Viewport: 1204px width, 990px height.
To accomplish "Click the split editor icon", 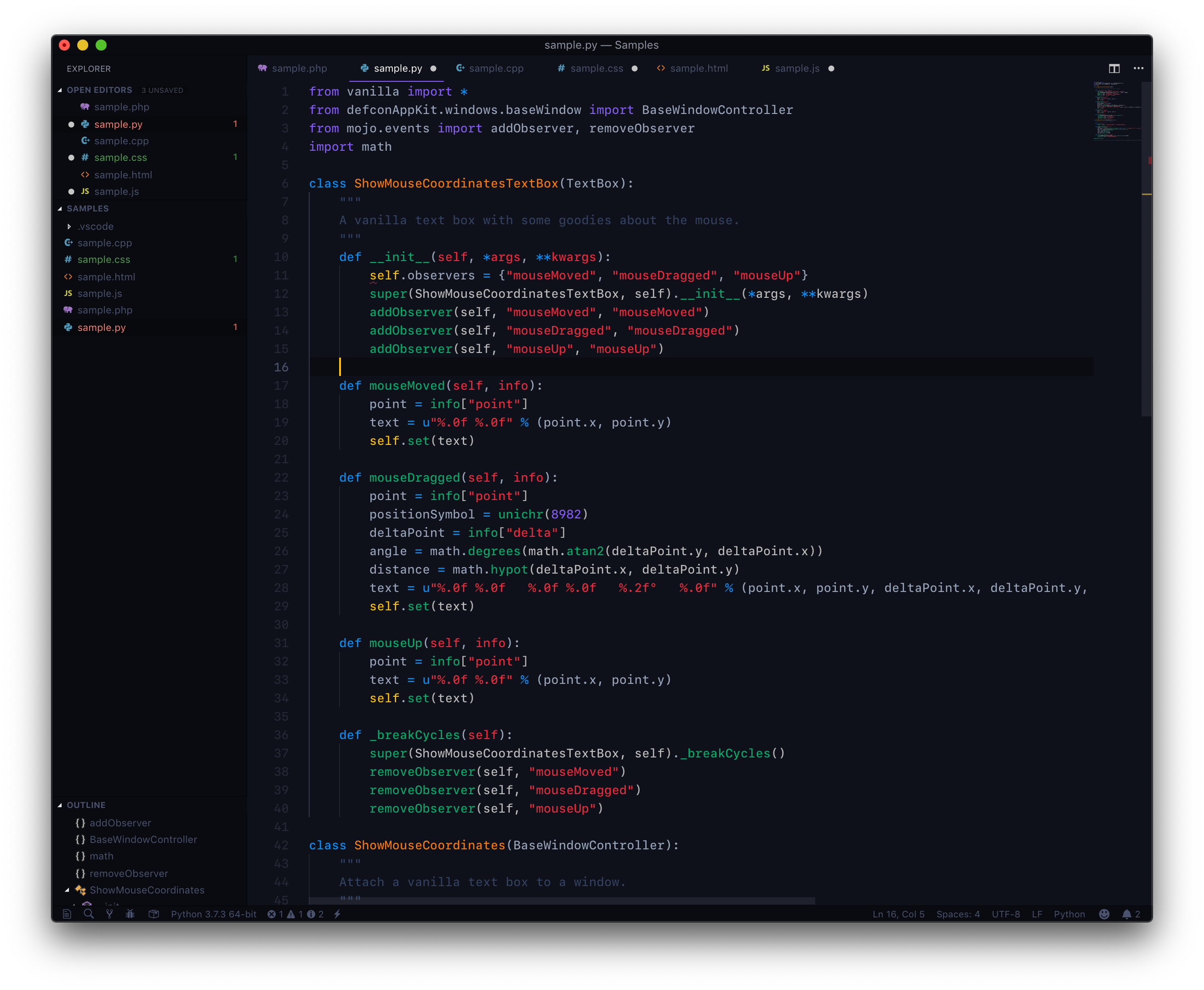I will click(x=1114, y=68).
